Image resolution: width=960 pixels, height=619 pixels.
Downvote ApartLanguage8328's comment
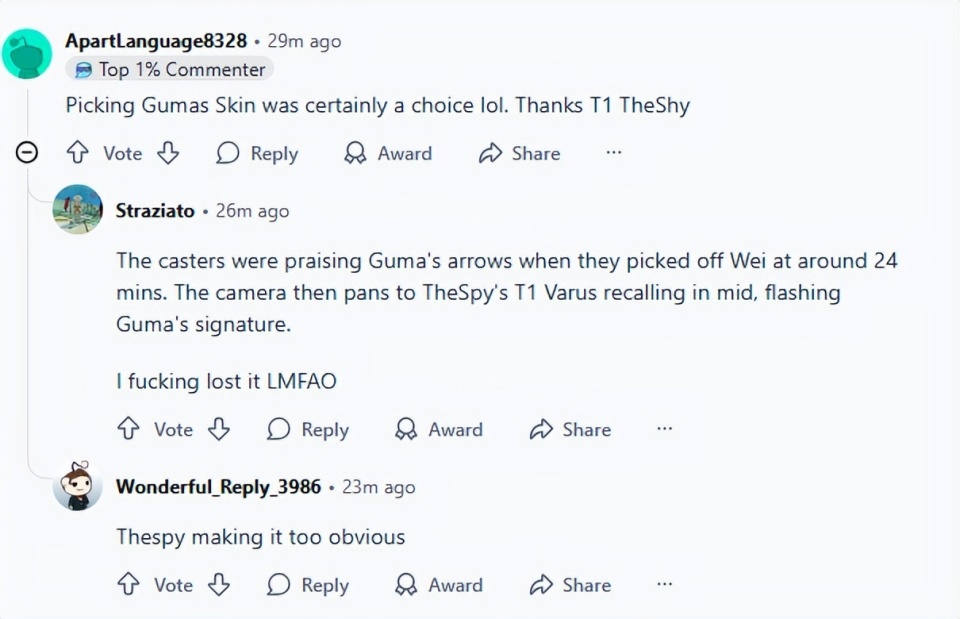168,153
